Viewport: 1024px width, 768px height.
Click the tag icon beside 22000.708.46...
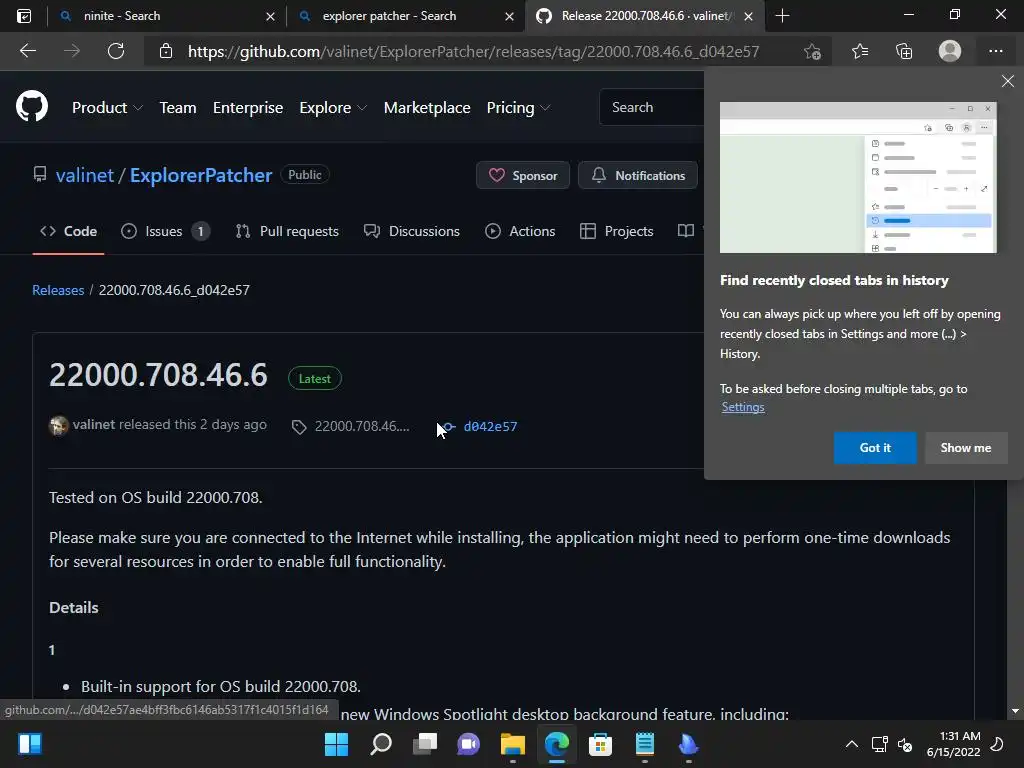click(299, 427)
